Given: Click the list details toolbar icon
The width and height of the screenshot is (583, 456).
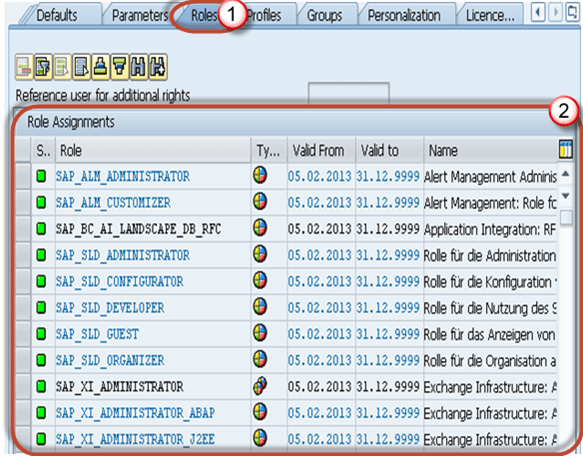Looking at the screenshot, I should point(82,67).
